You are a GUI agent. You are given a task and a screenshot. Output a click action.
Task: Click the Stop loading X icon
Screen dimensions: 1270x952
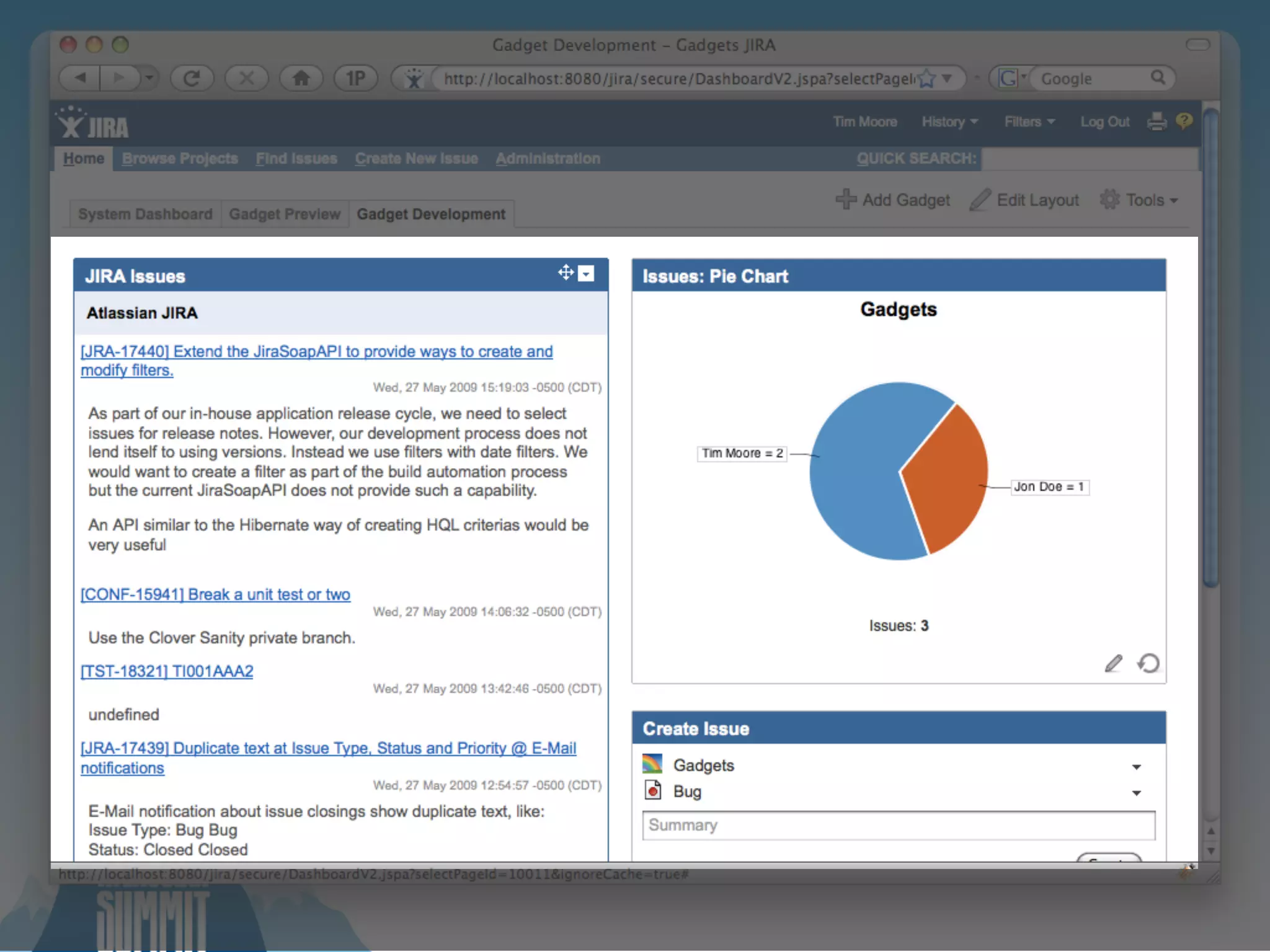coord(246,78)
